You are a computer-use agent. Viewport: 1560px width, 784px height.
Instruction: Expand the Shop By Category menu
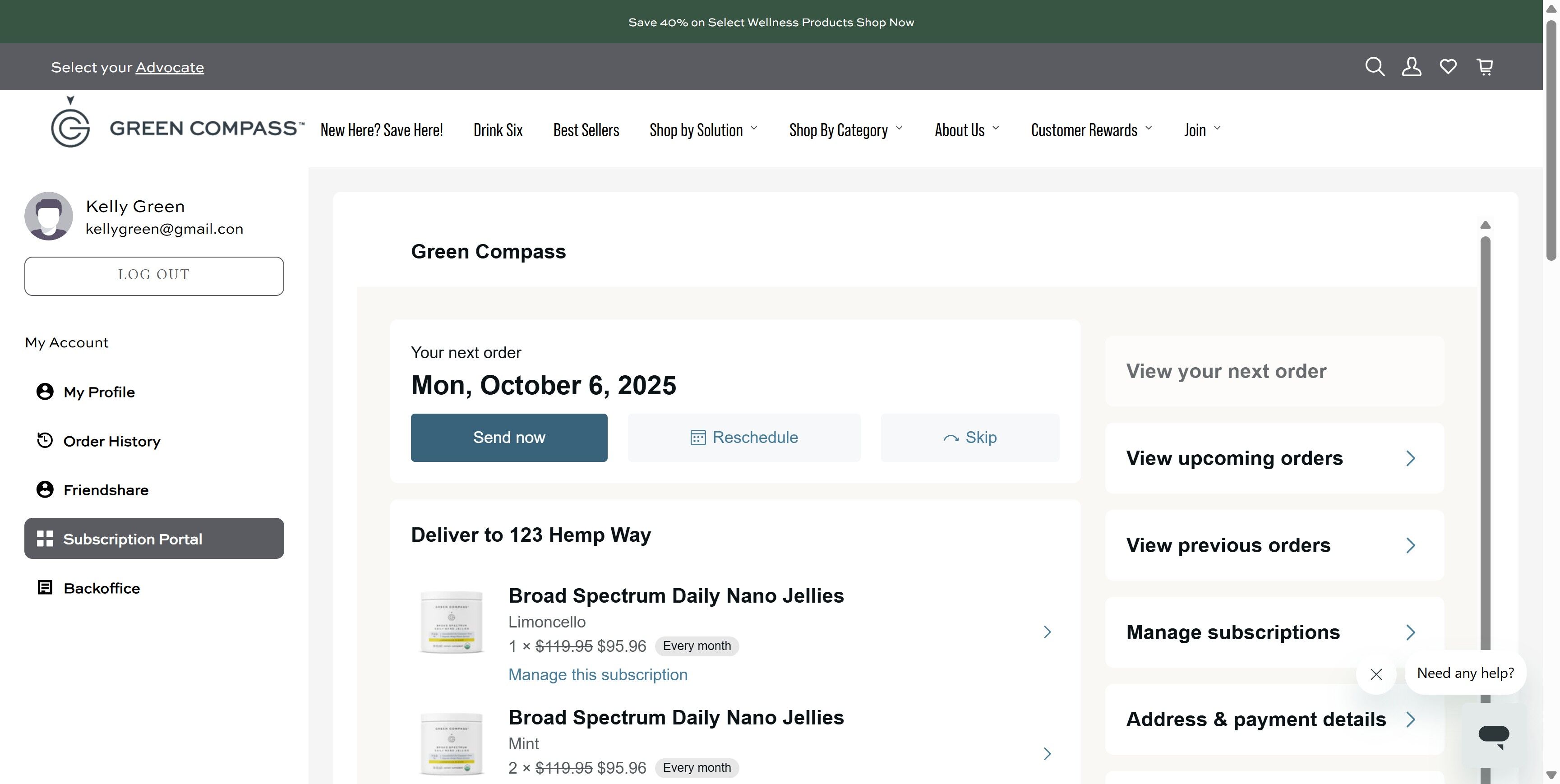(846, 130)
